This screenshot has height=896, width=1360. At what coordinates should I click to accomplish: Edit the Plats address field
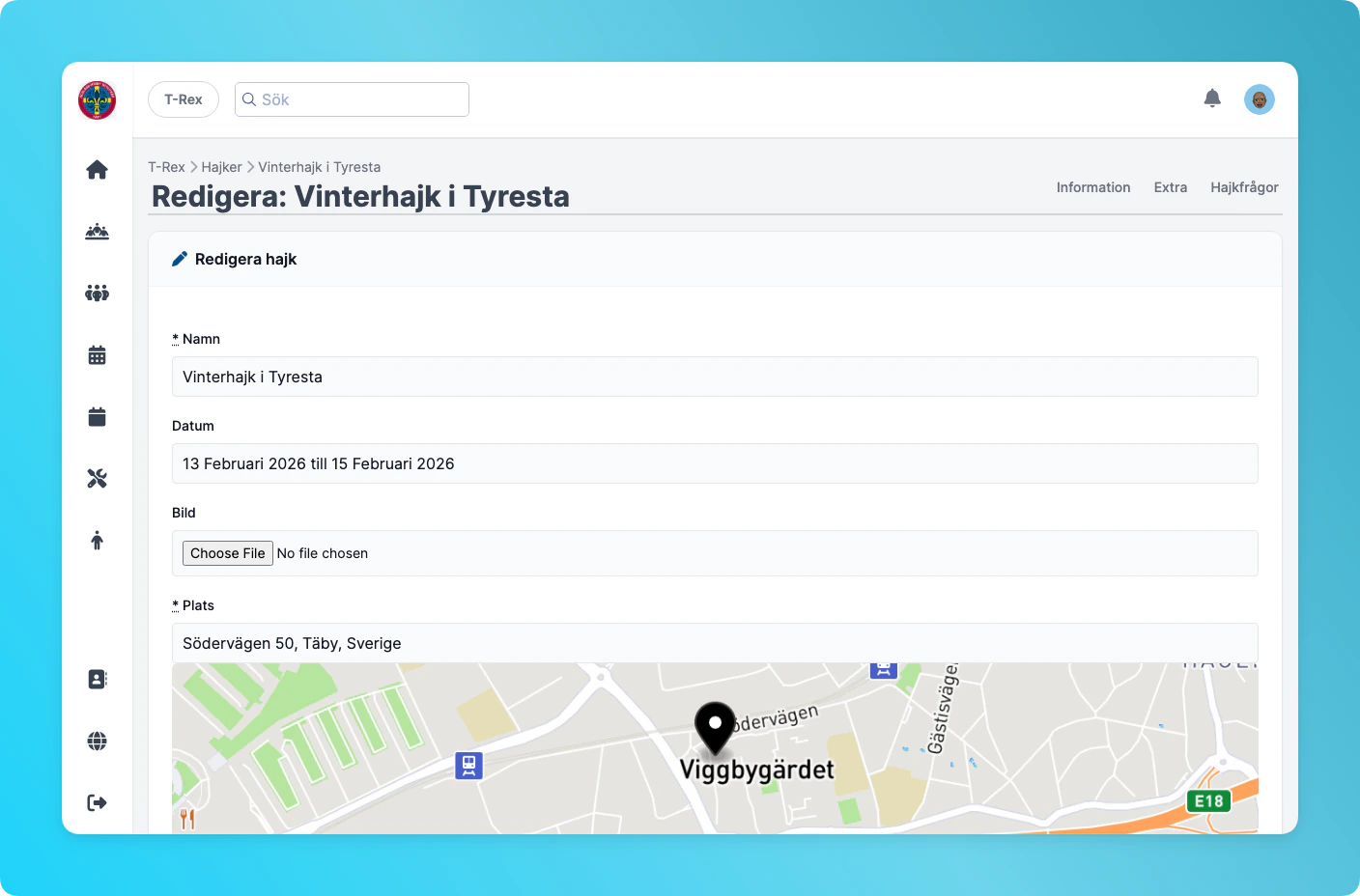point(715,643)
